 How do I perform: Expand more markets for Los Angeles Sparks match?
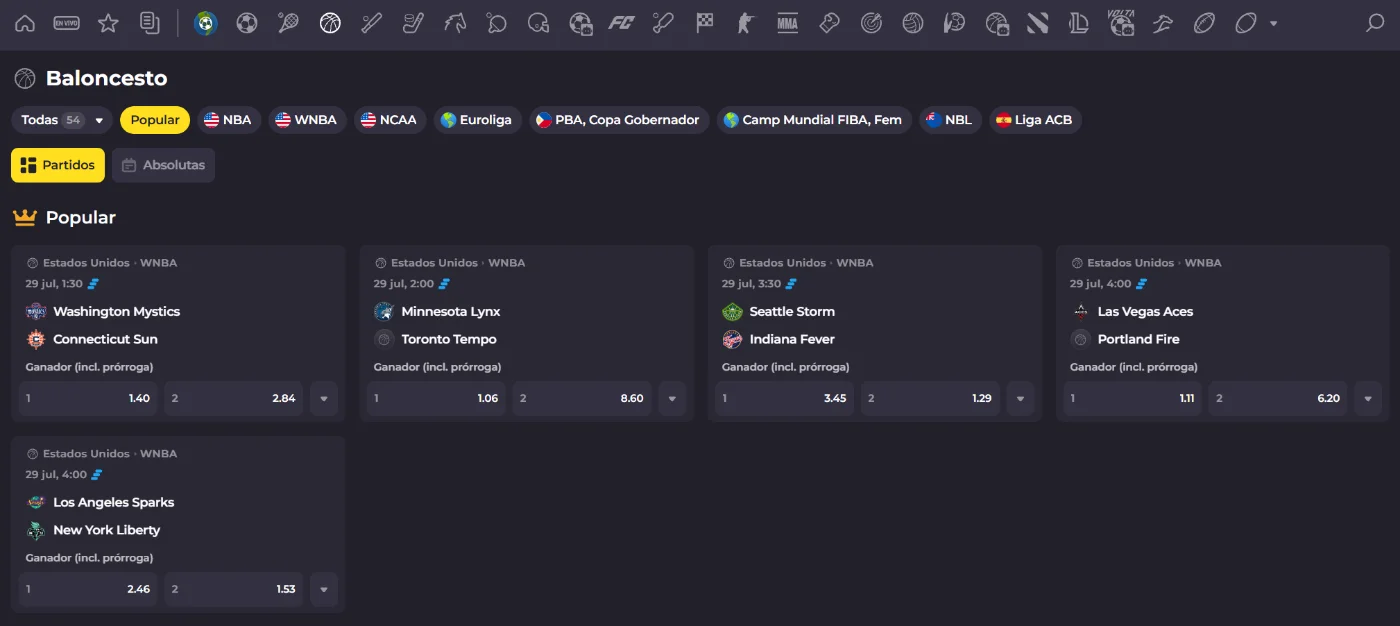(324, 589)
